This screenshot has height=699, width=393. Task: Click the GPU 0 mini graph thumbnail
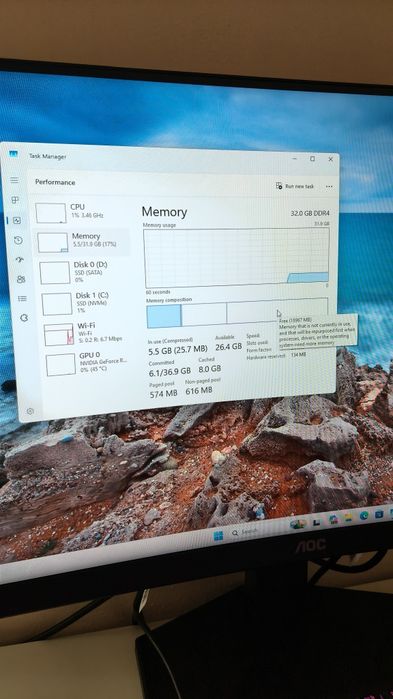click(x=61, y=365)
